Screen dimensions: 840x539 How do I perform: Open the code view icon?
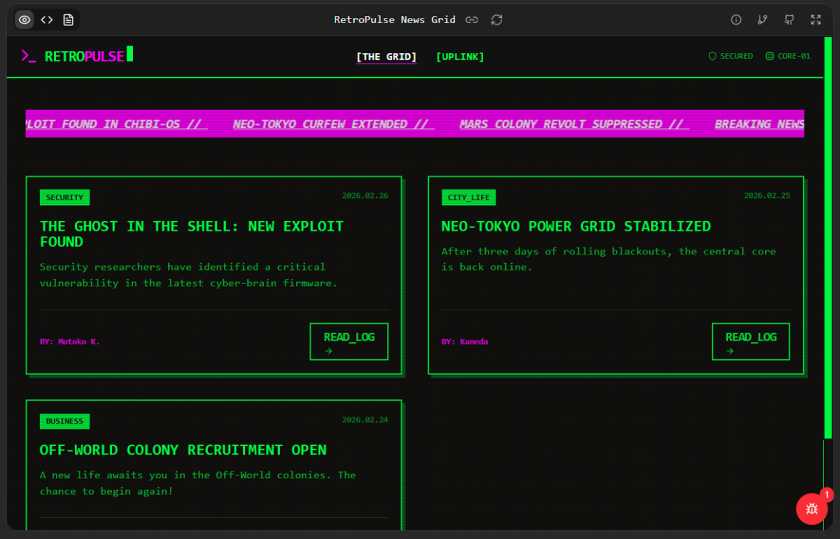(x=47, y=20)
